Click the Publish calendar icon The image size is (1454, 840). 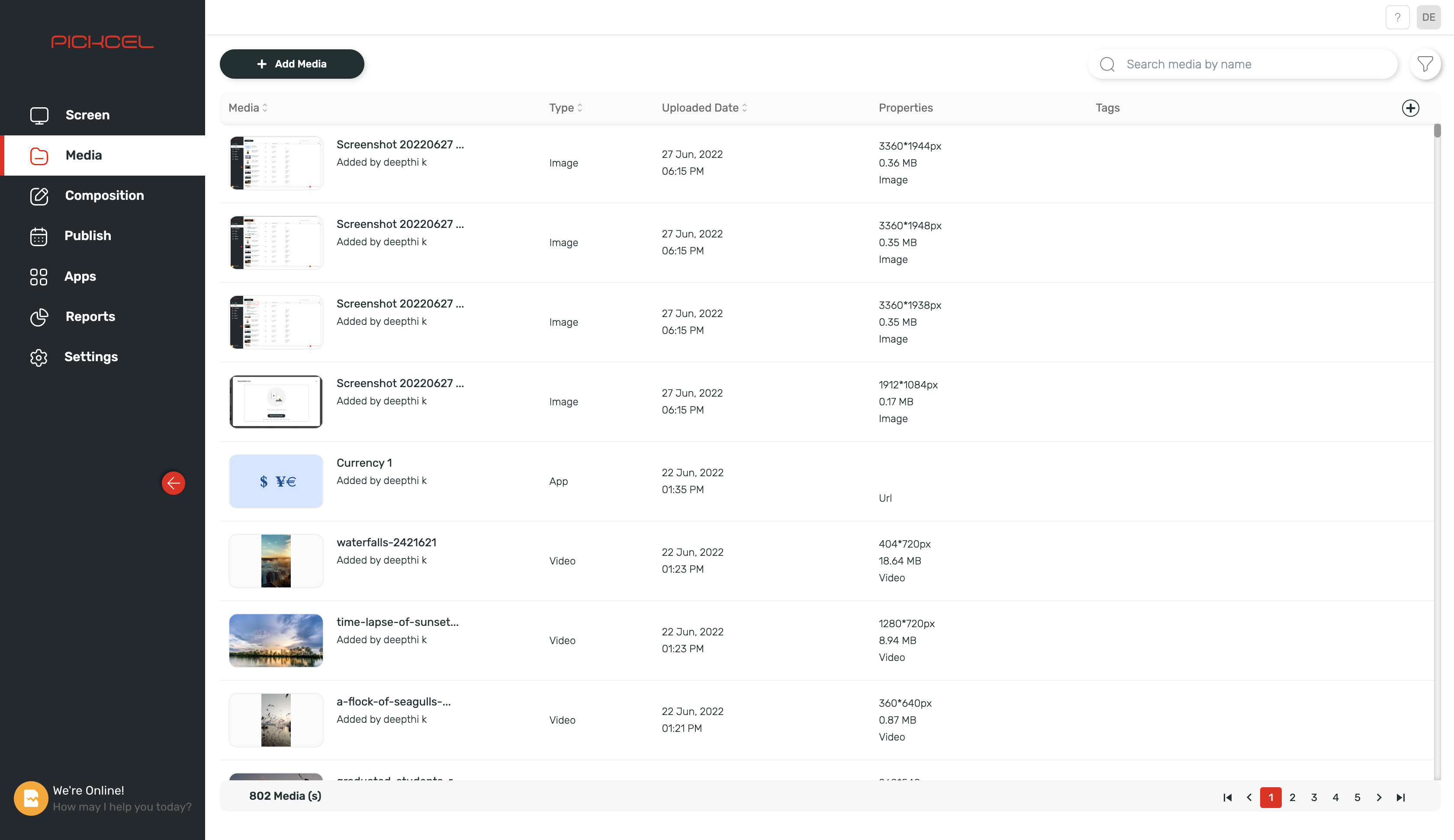click(x=39, y=237)
